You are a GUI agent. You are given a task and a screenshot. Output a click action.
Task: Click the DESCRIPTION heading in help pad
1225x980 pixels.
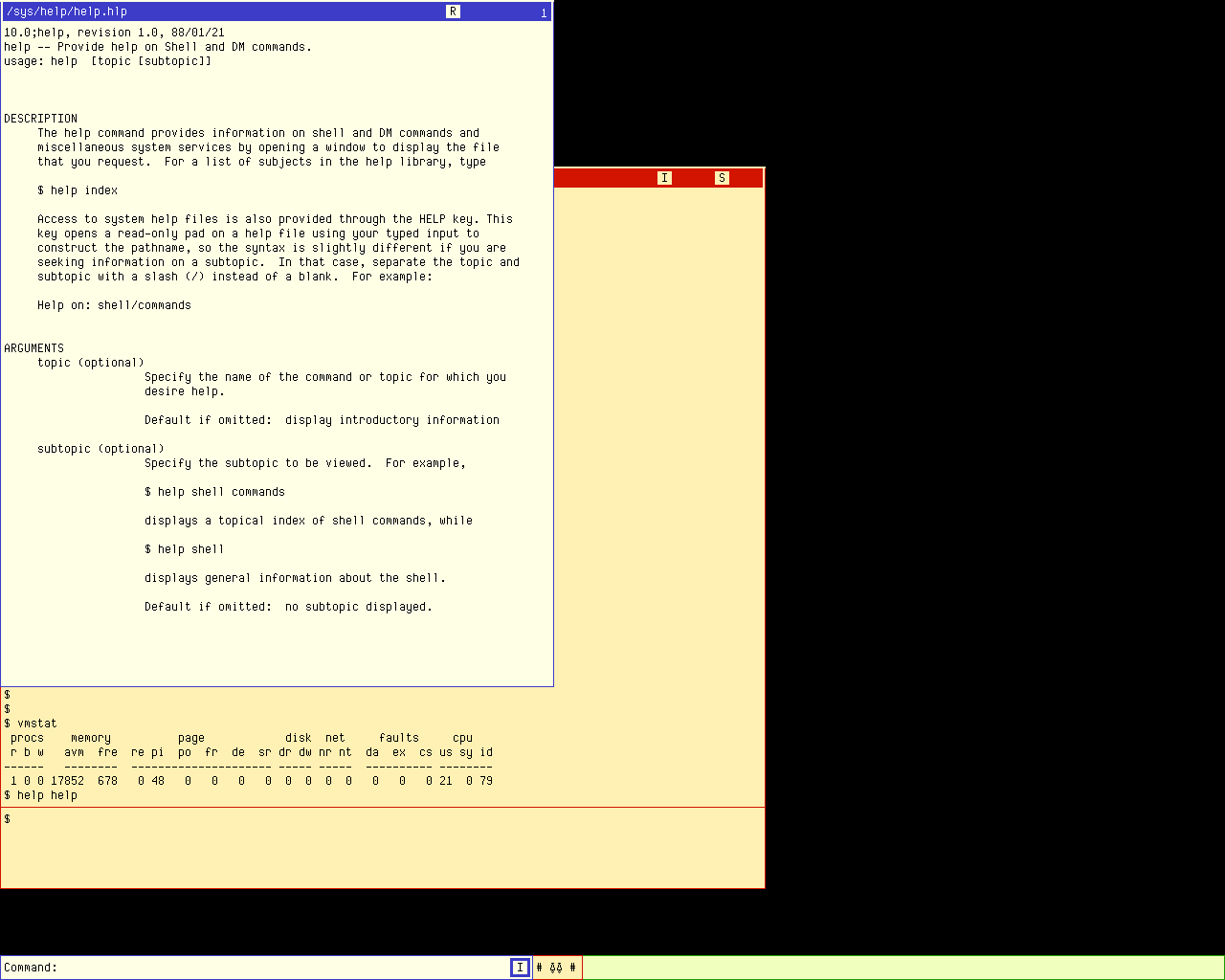click(x=40, y=119)
